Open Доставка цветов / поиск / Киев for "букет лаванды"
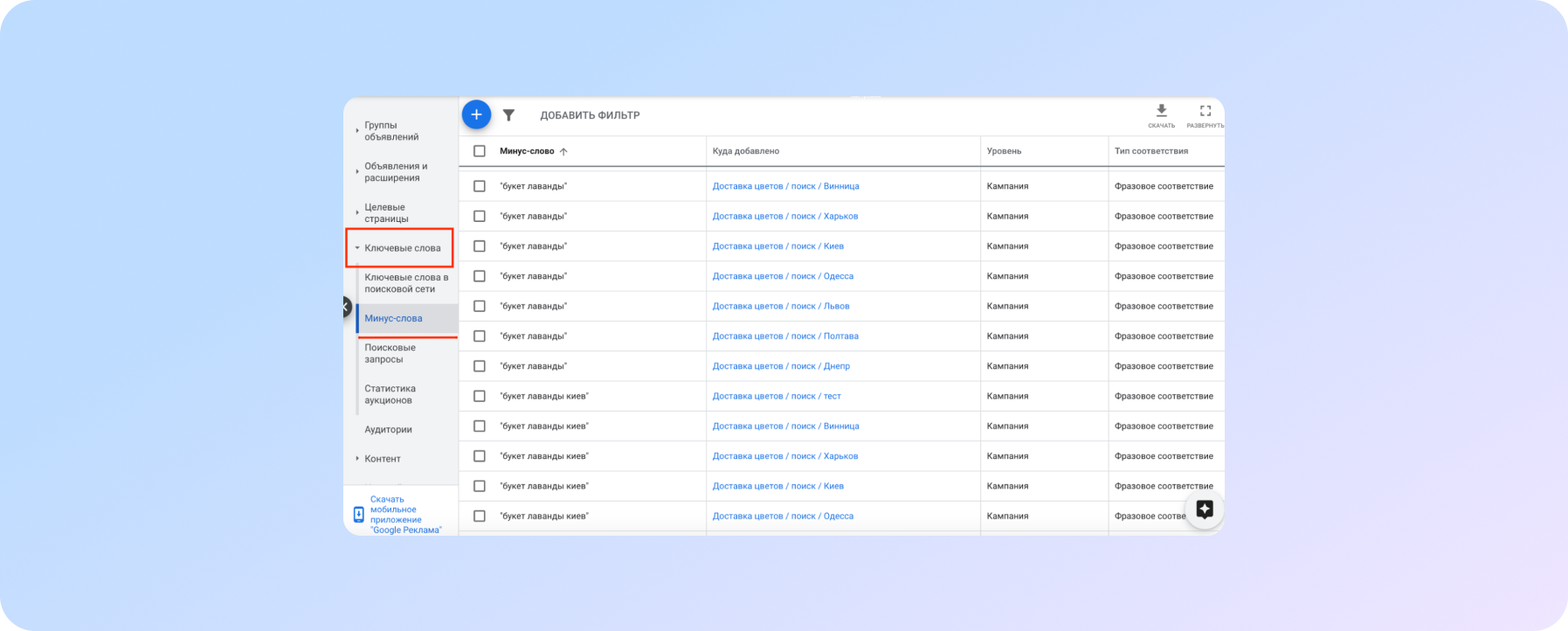 [x=778, y=246]
